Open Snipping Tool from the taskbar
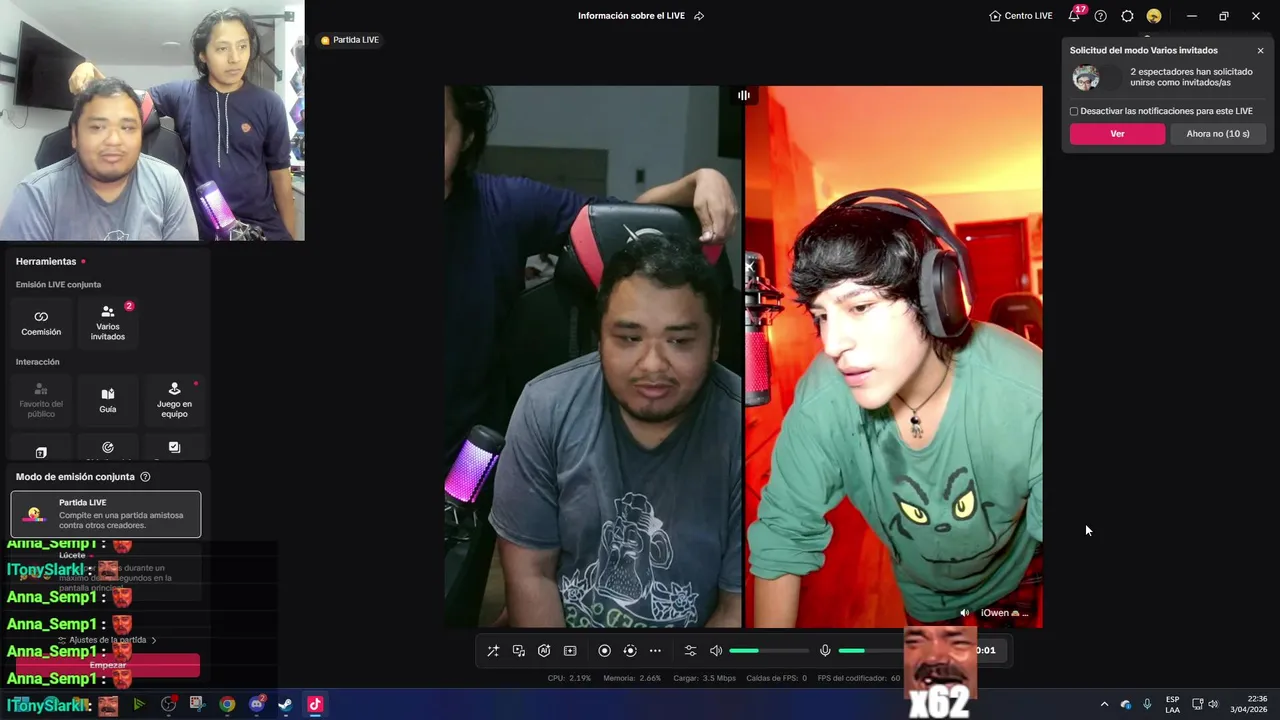This screenshot has height=720, width=1280. point(197,704)
